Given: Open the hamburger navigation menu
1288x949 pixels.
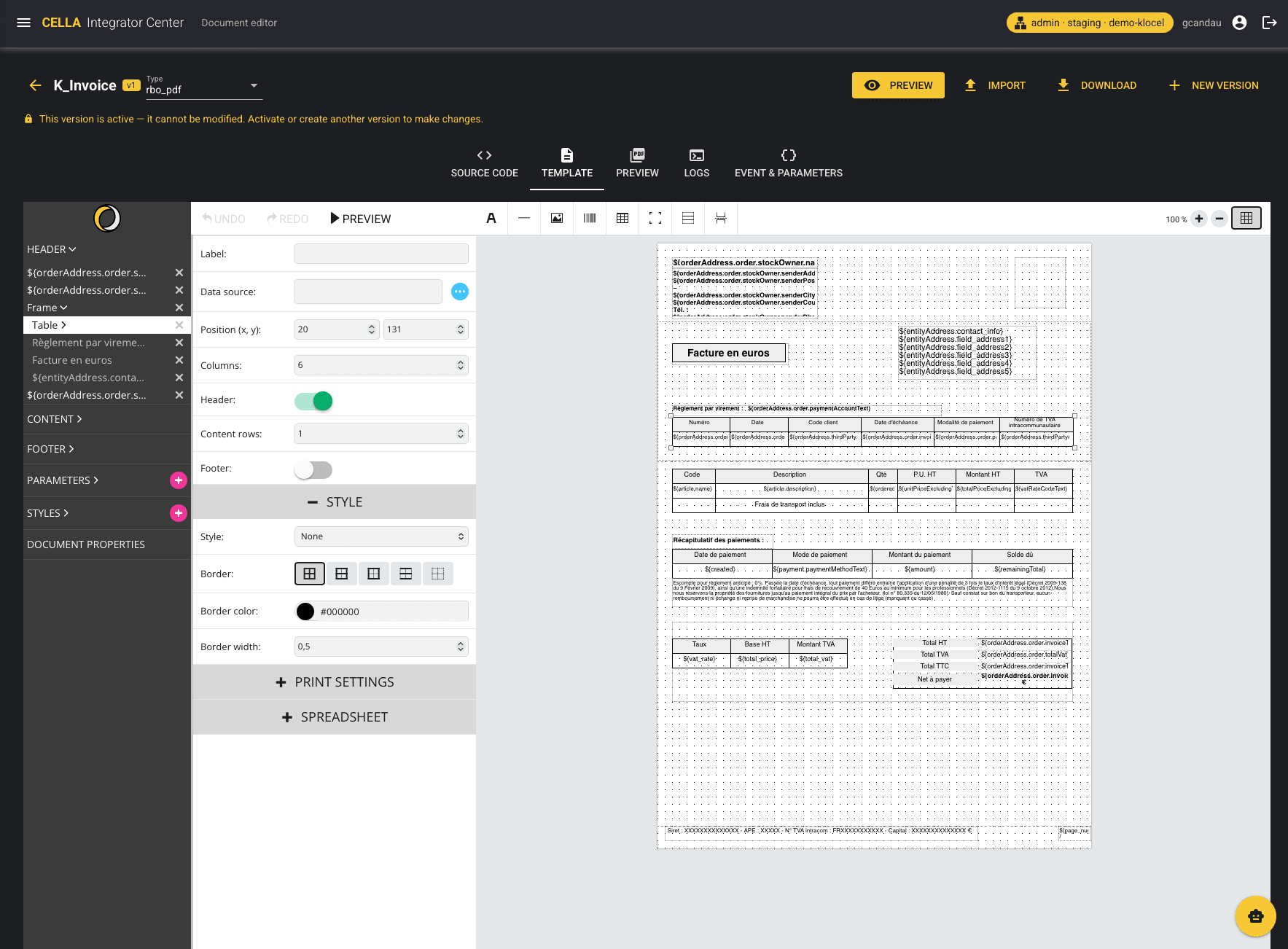Looking at the screenshot, I should 23,23.
